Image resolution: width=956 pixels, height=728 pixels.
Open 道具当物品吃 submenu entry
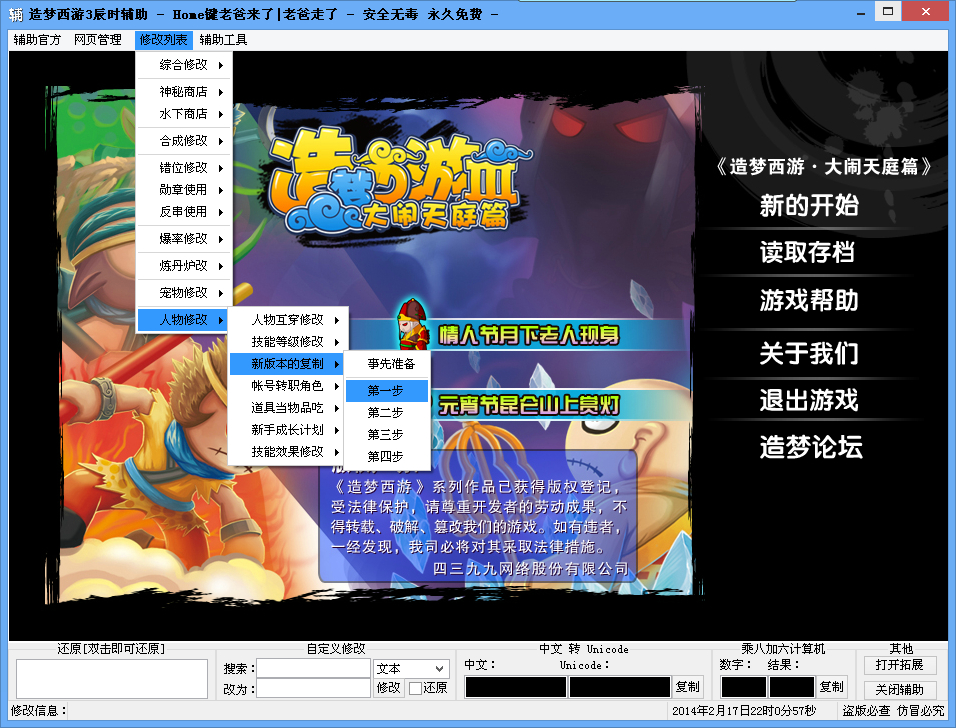(288, 408)
